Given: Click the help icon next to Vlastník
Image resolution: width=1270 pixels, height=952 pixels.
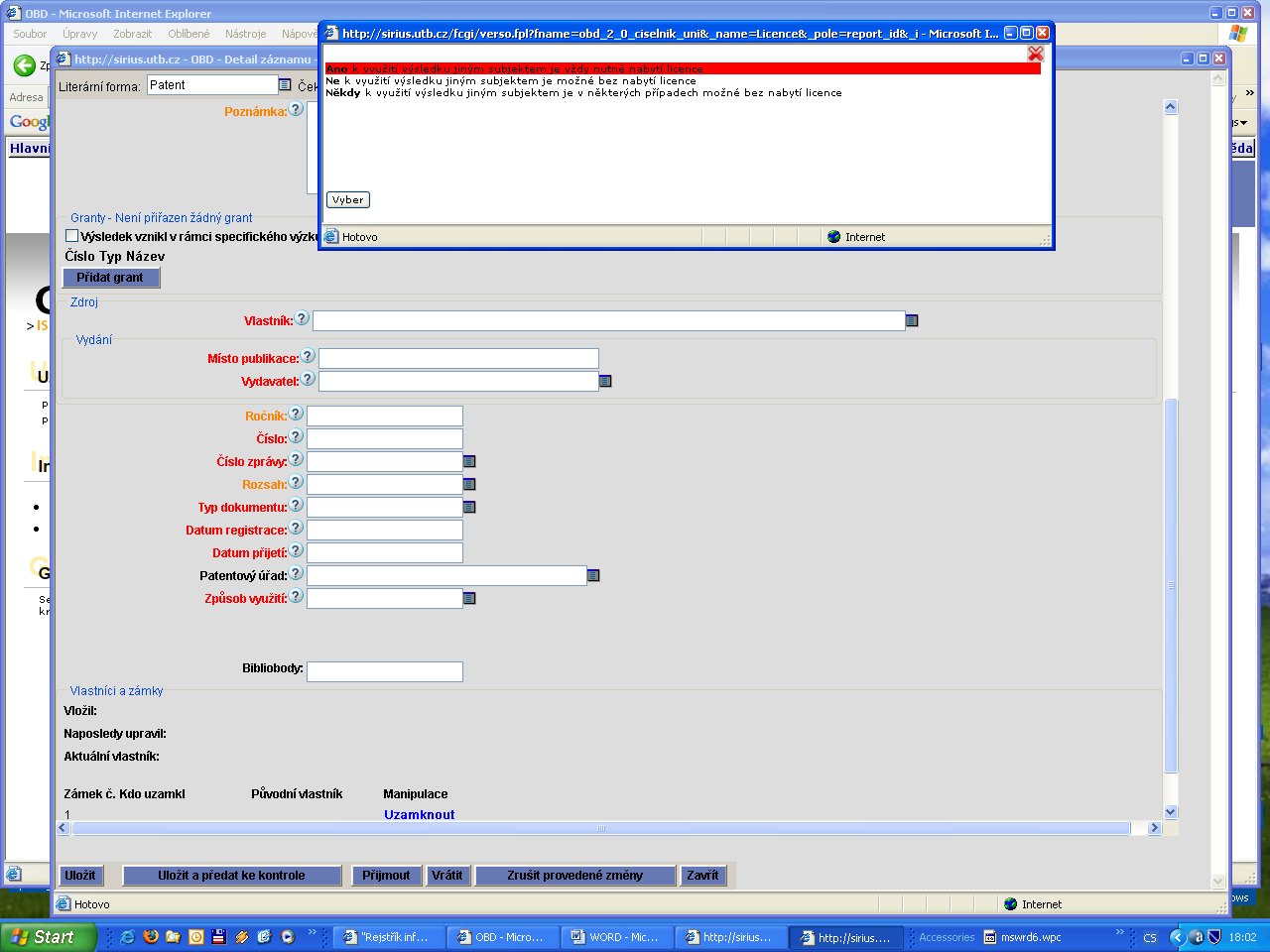Looking at the screenshot, I should tap(302, 318).
